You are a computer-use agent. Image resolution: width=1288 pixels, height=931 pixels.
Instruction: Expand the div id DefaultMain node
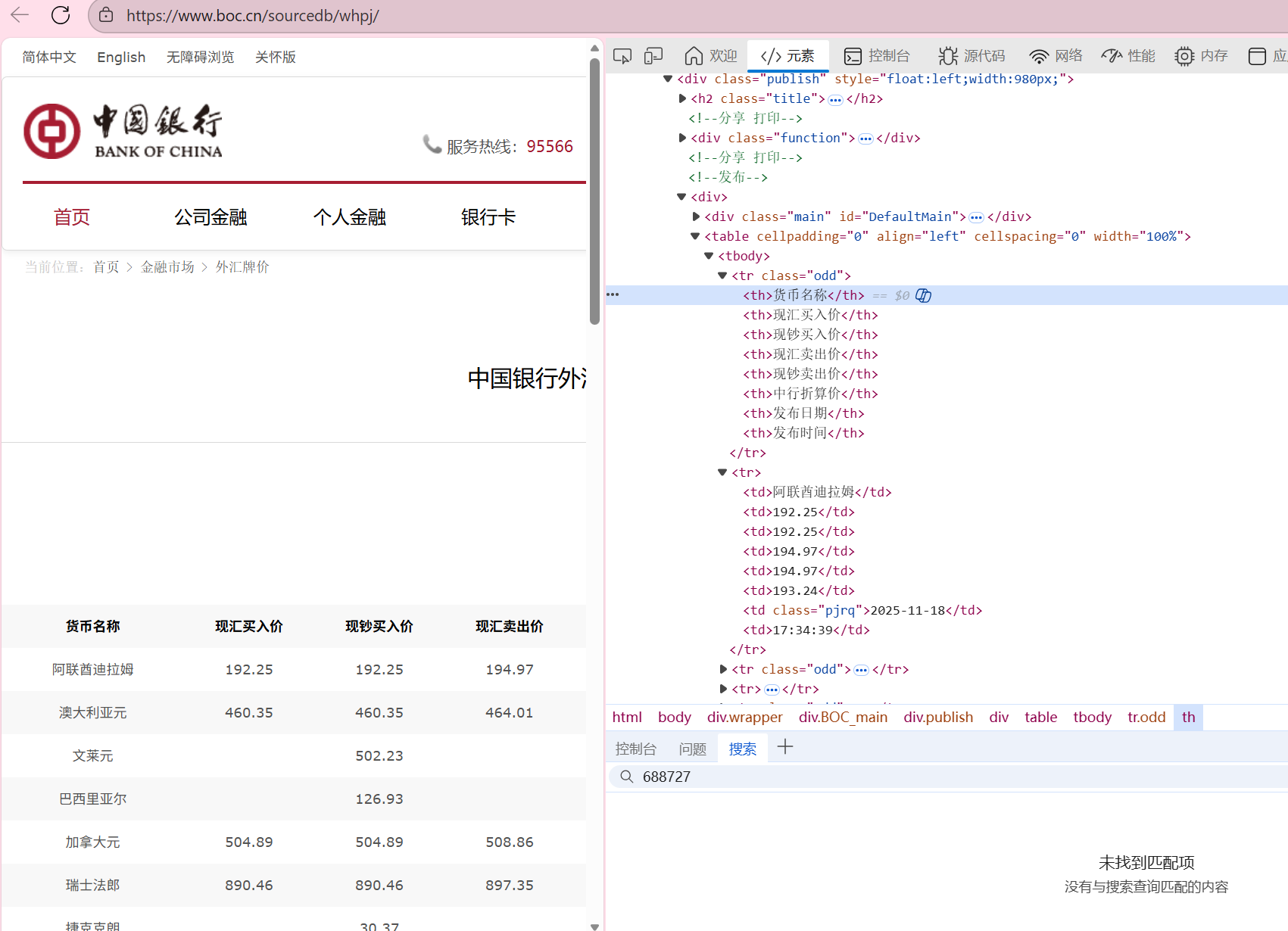coord(696,216)
